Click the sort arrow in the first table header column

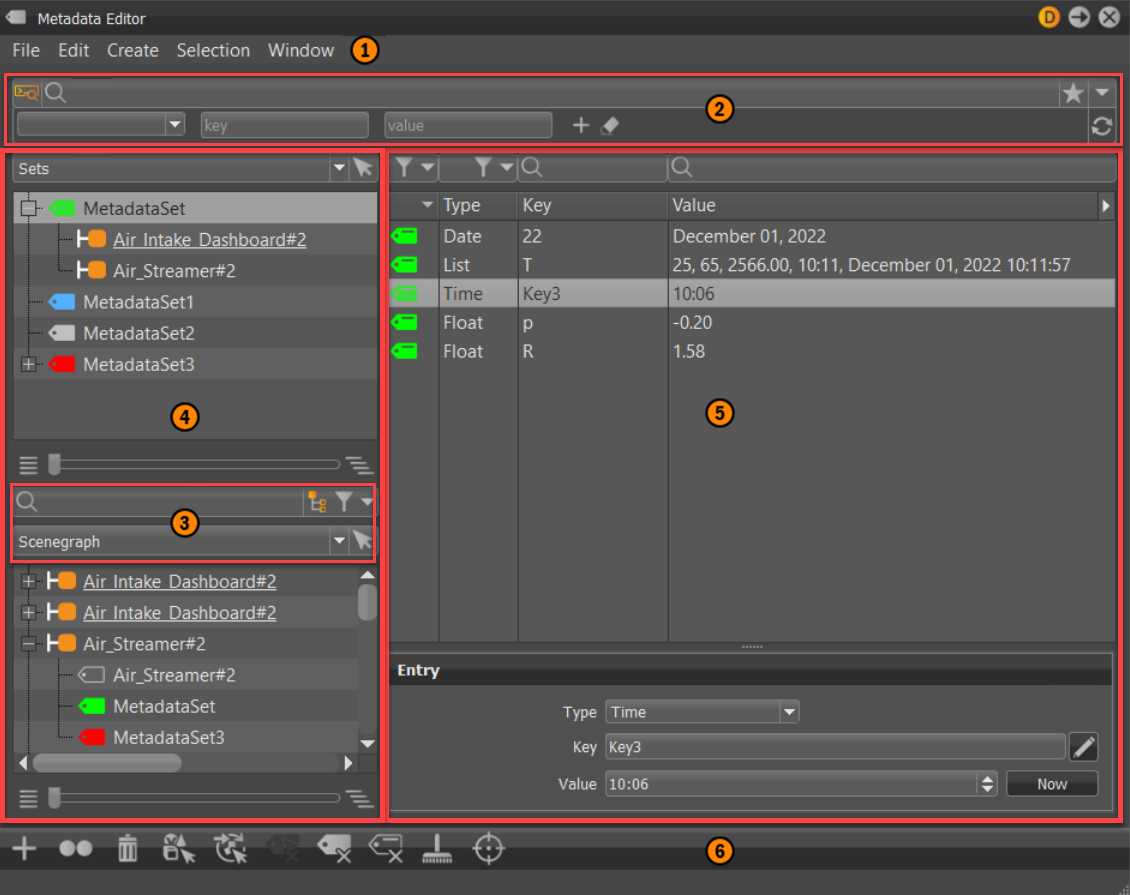pos(427,205)
